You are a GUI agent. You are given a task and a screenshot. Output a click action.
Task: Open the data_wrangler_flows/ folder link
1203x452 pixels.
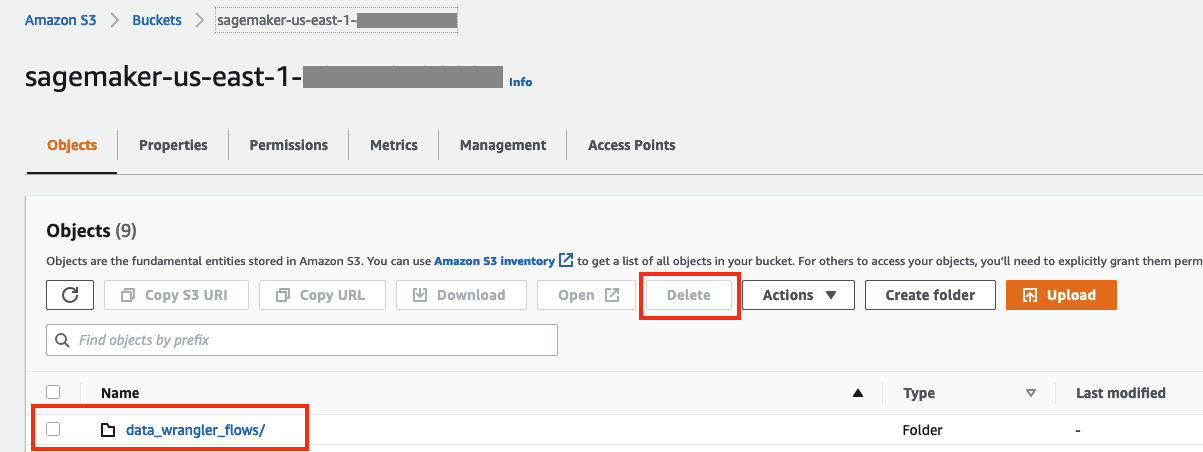pyautogui.click(x=195, y=430)
